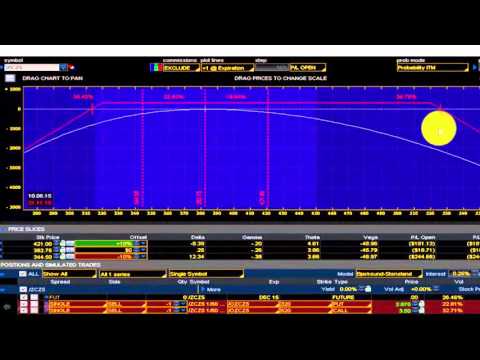The height and width of the screenshot is (360, 480).
Task: Toggle the /ZCZ5 group checkbox
Action: click(23, 289)
